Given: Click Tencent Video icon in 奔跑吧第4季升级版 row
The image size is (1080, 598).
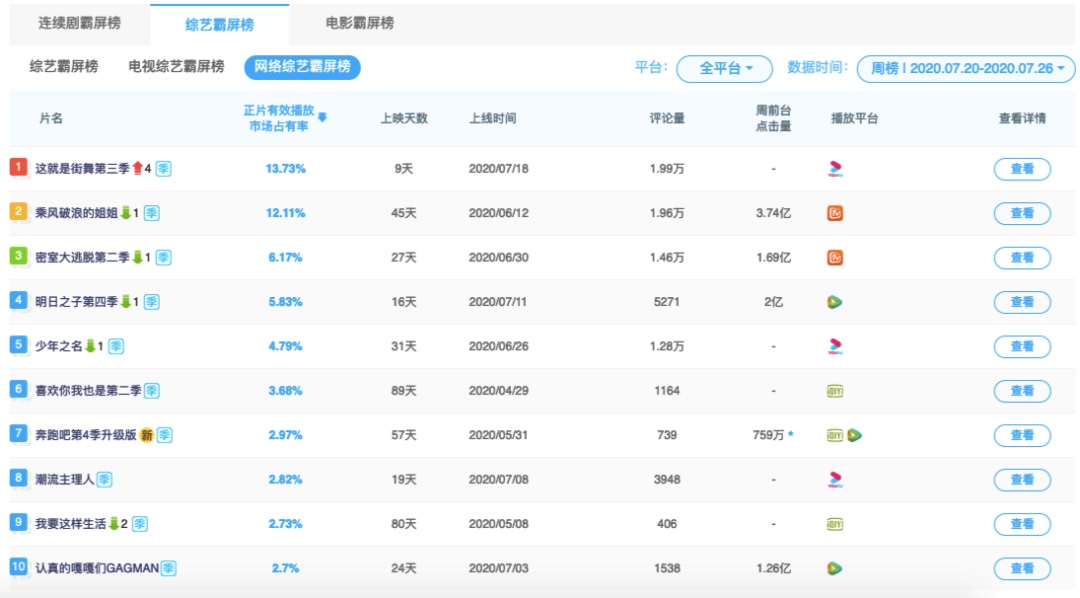Looking at the screenshot, I should tap(855, 435).
